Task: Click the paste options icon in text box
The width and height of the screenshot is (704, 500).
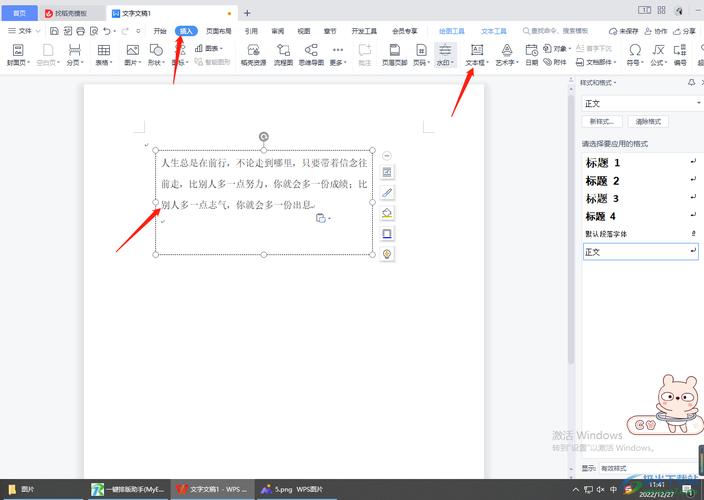Action: coord(321,218)
